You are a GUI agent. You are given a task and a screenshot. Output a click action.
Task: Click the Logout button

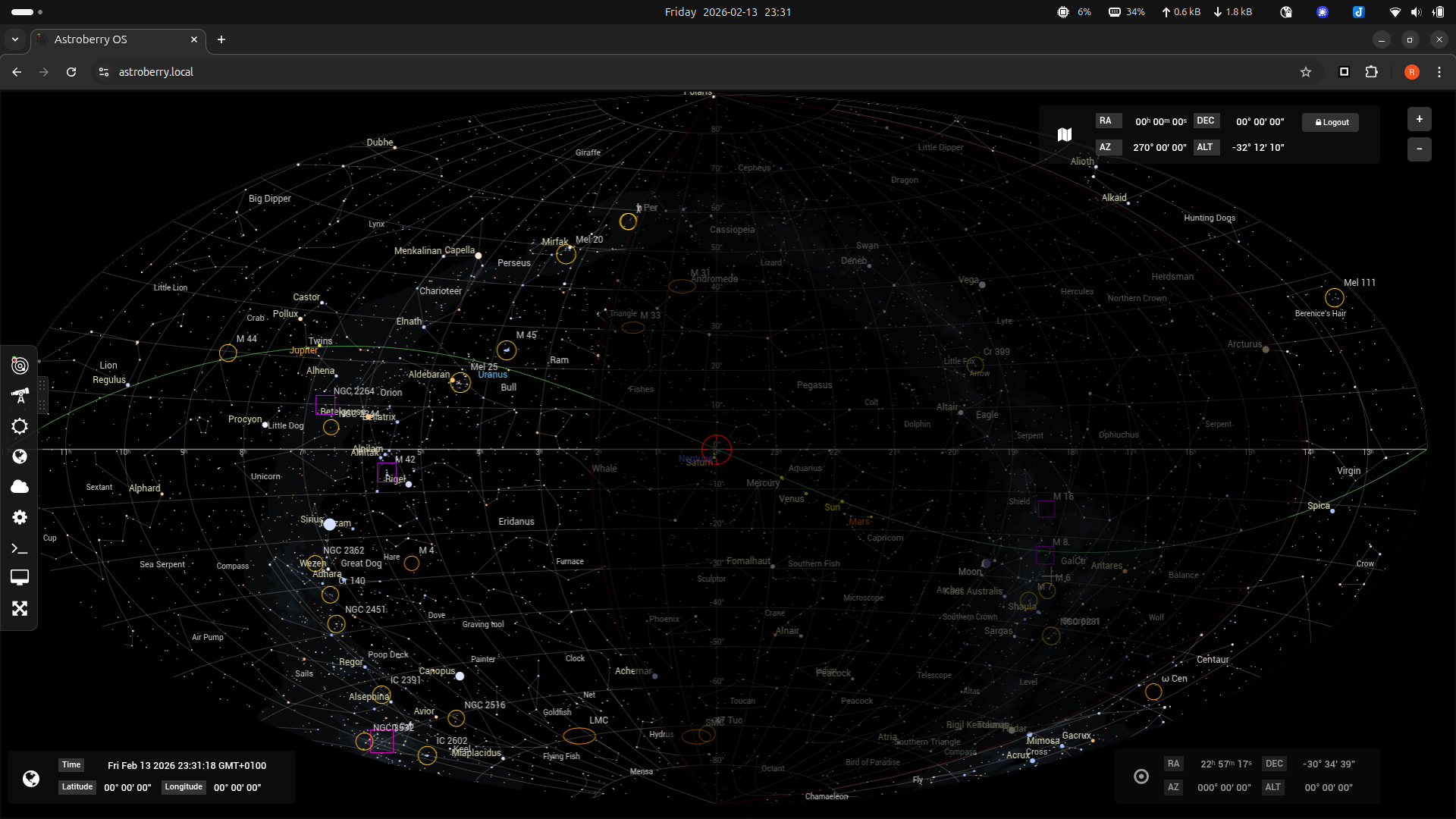[x=1331, y=122]
